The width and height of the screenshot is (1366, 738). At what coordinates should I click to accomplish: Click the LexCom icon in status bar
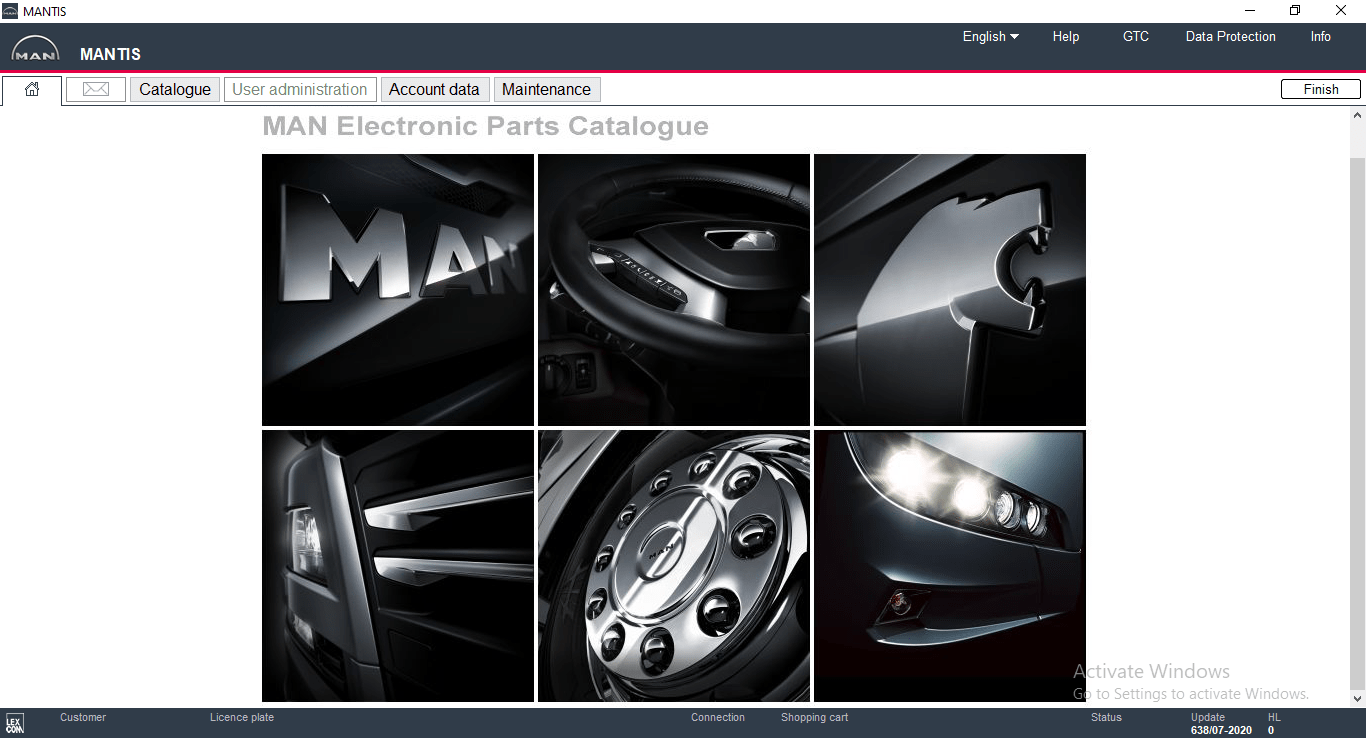[x=15, y=723]
